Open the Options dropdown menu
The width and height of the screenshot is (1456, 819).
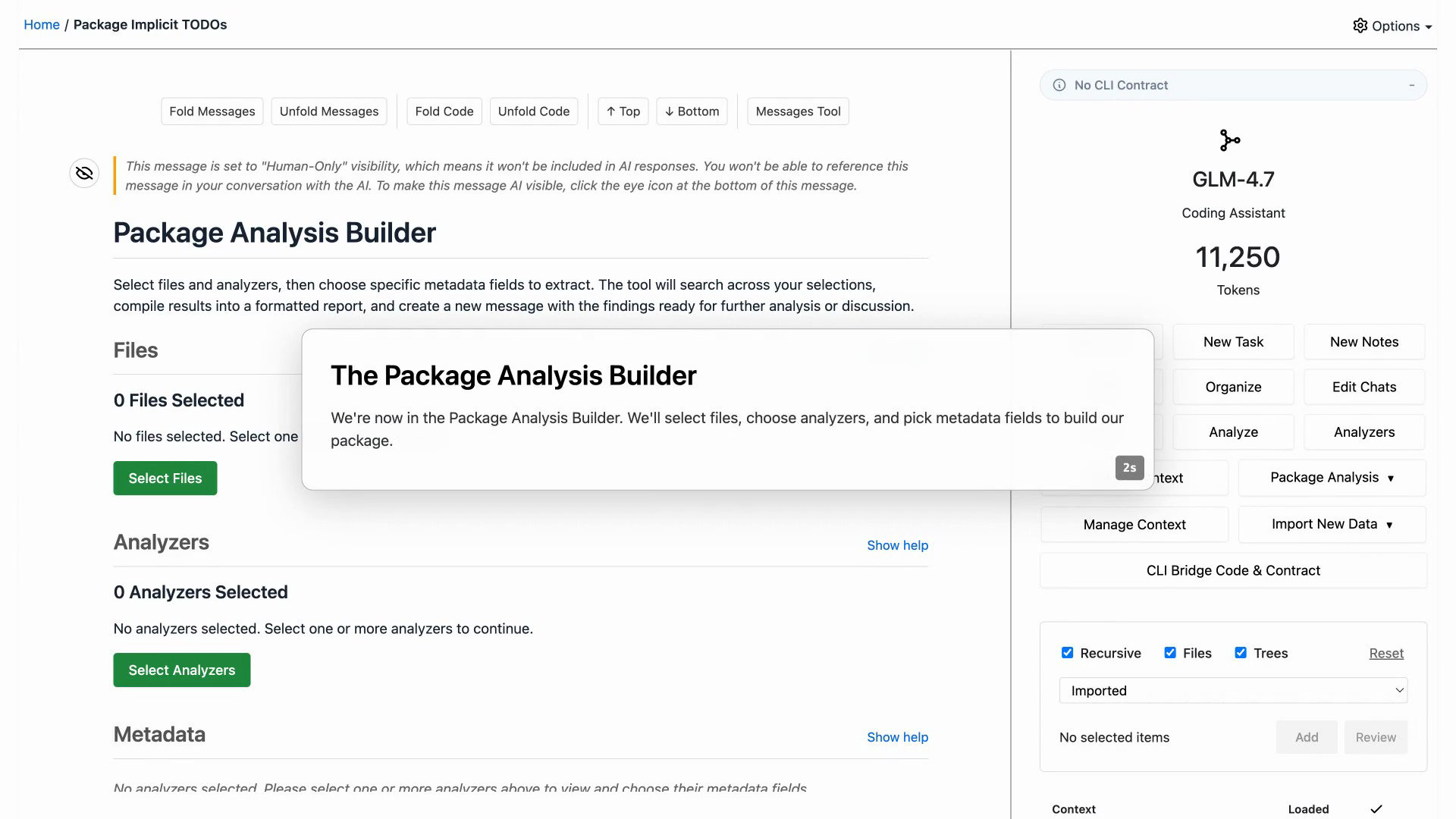click(1393, 26)
